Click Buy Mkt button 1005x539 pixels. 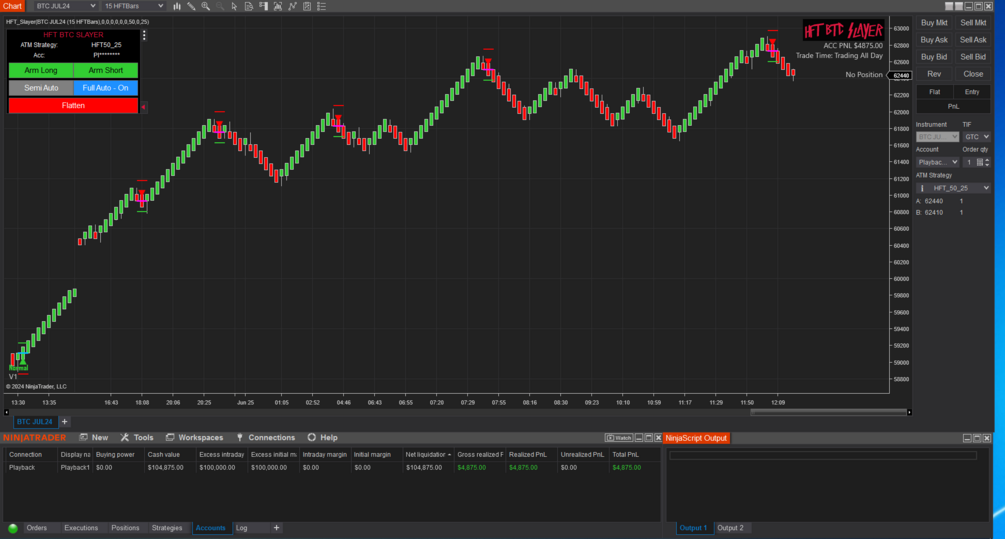(x=934, y=23)
